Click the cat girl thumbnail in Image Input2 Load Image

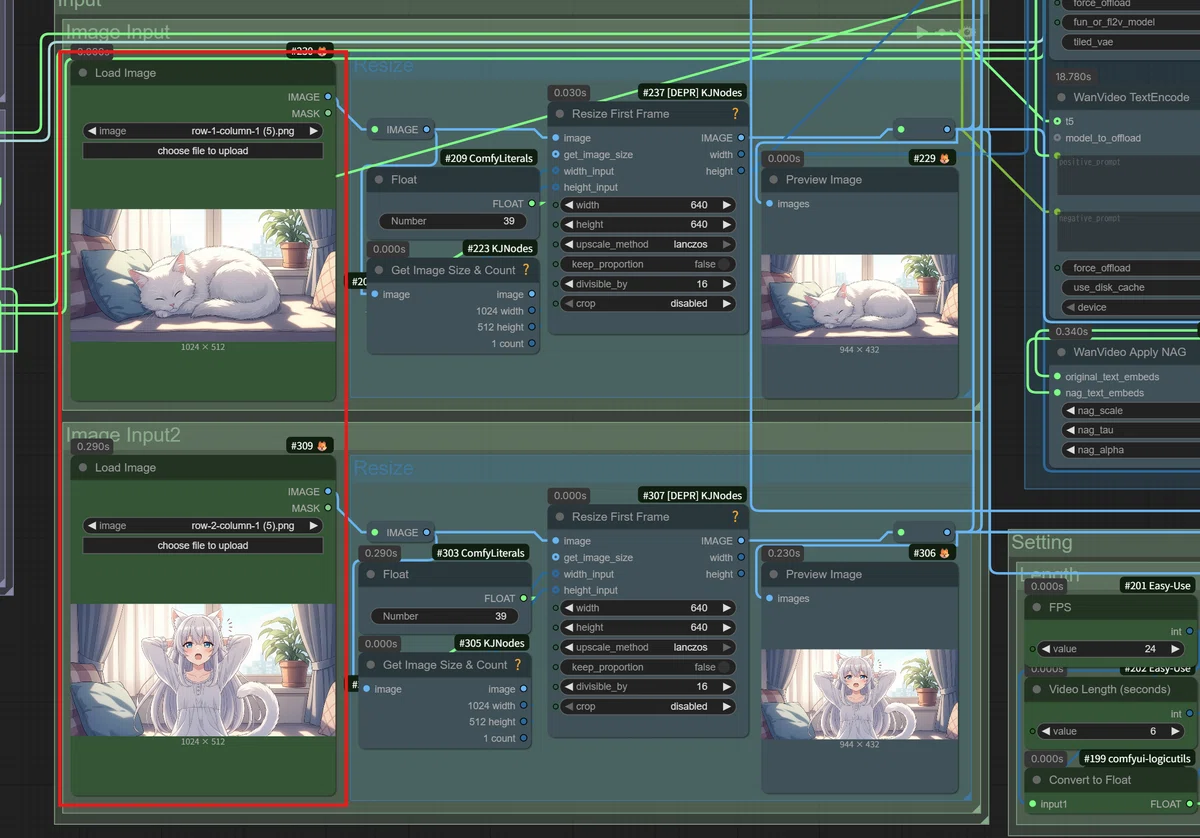(203, 670)
